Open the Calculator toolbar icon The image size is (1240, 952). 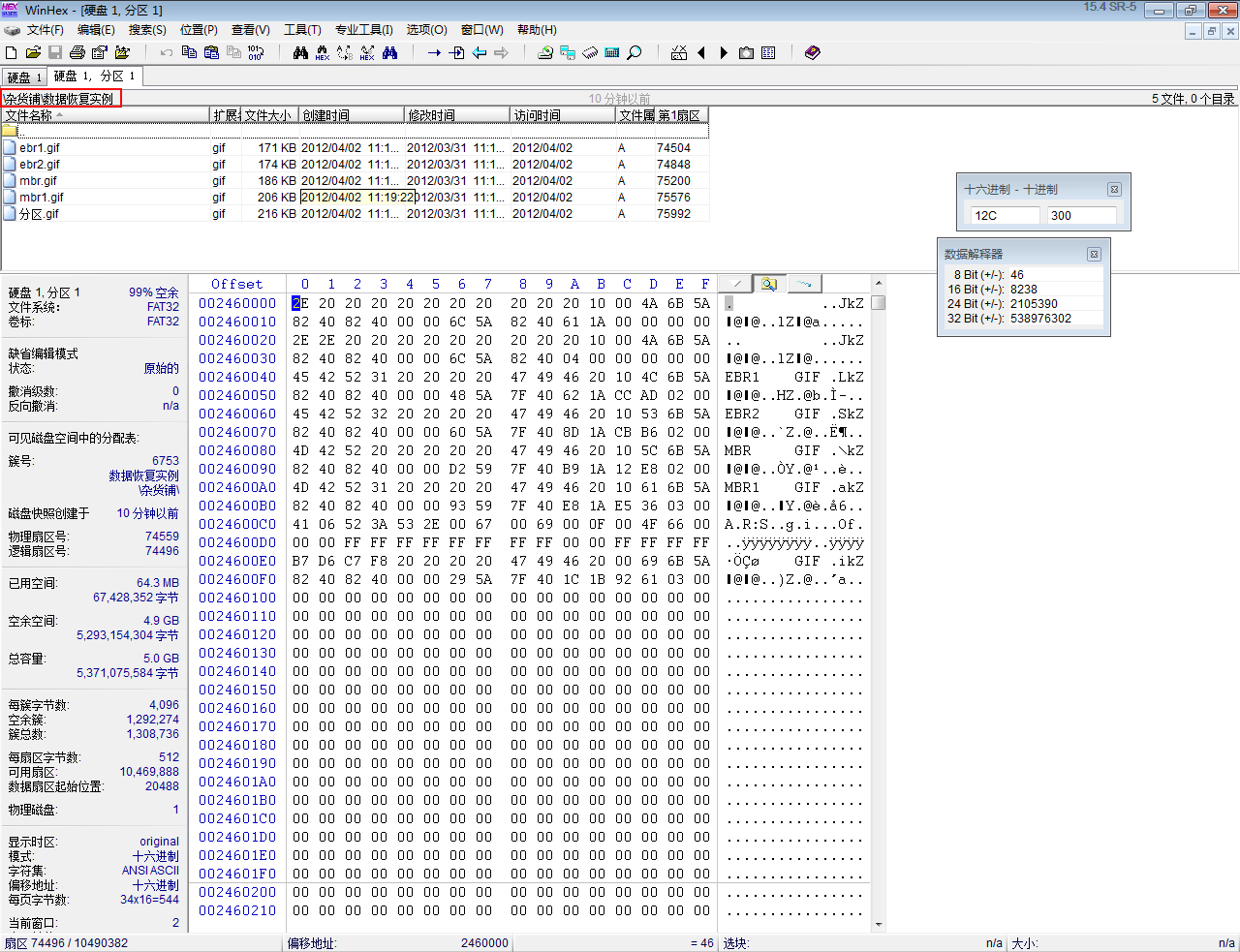(612, 52)
